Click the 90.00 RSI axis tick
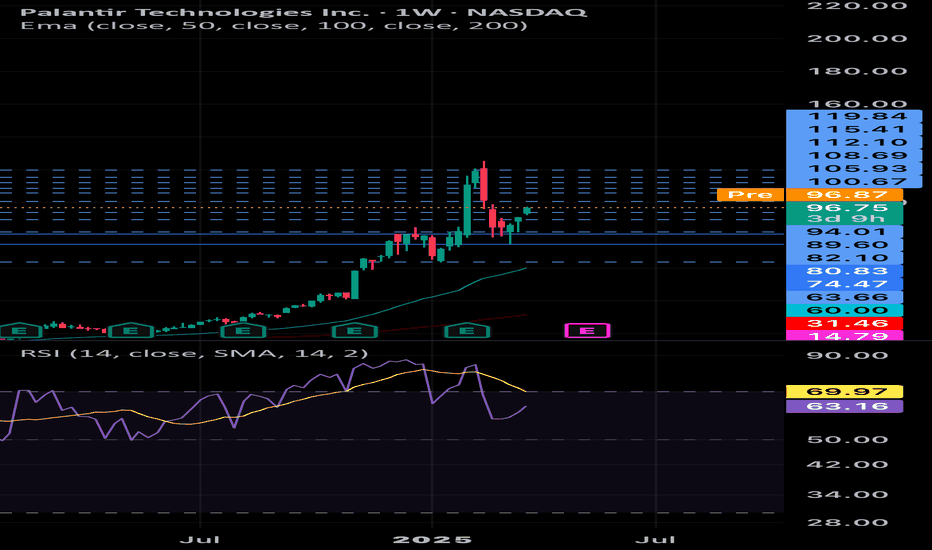This screenshot has width=932, height=550. [x=847, y=356]
